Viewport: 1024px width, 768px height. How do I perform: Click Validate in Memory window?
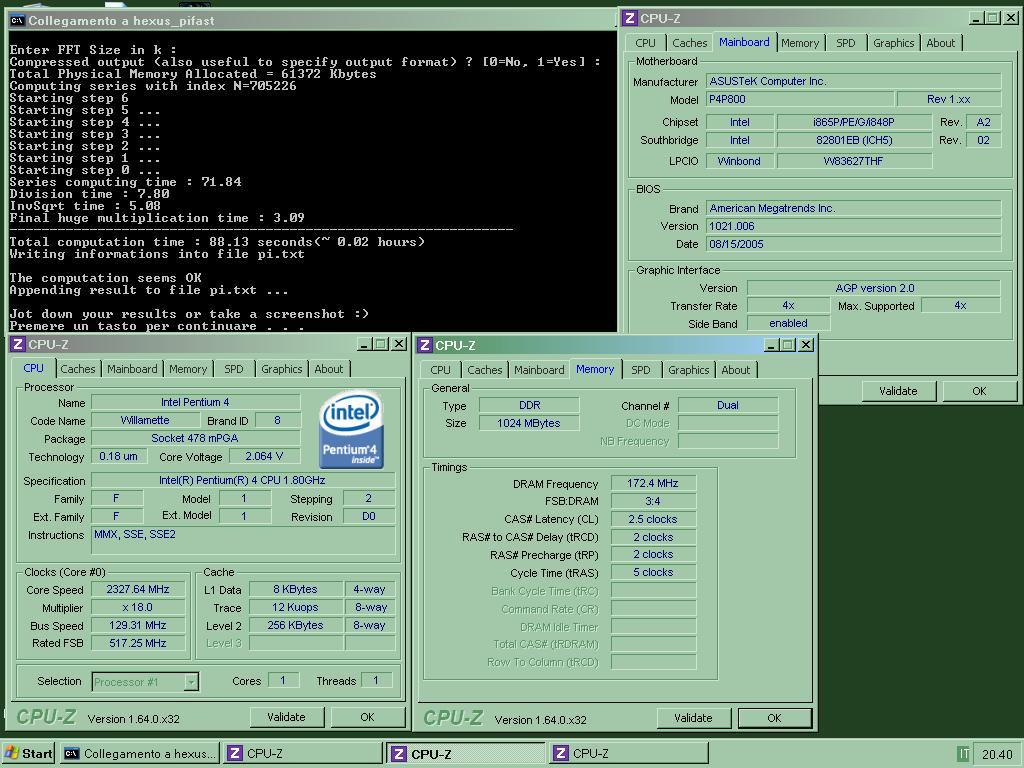693,718
